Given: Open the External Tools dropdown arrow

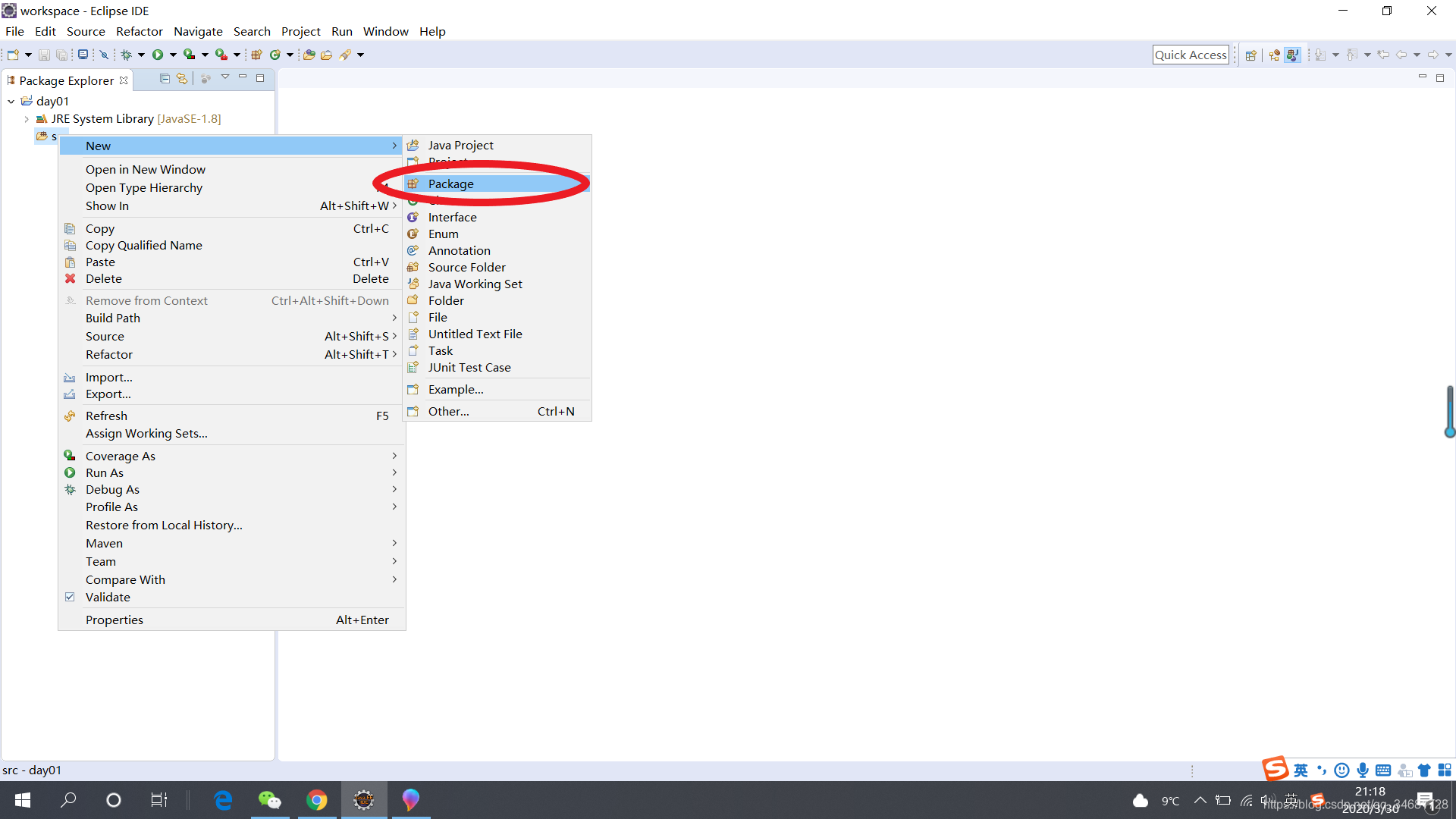Looking at the screenshot, I should [237, 55].
